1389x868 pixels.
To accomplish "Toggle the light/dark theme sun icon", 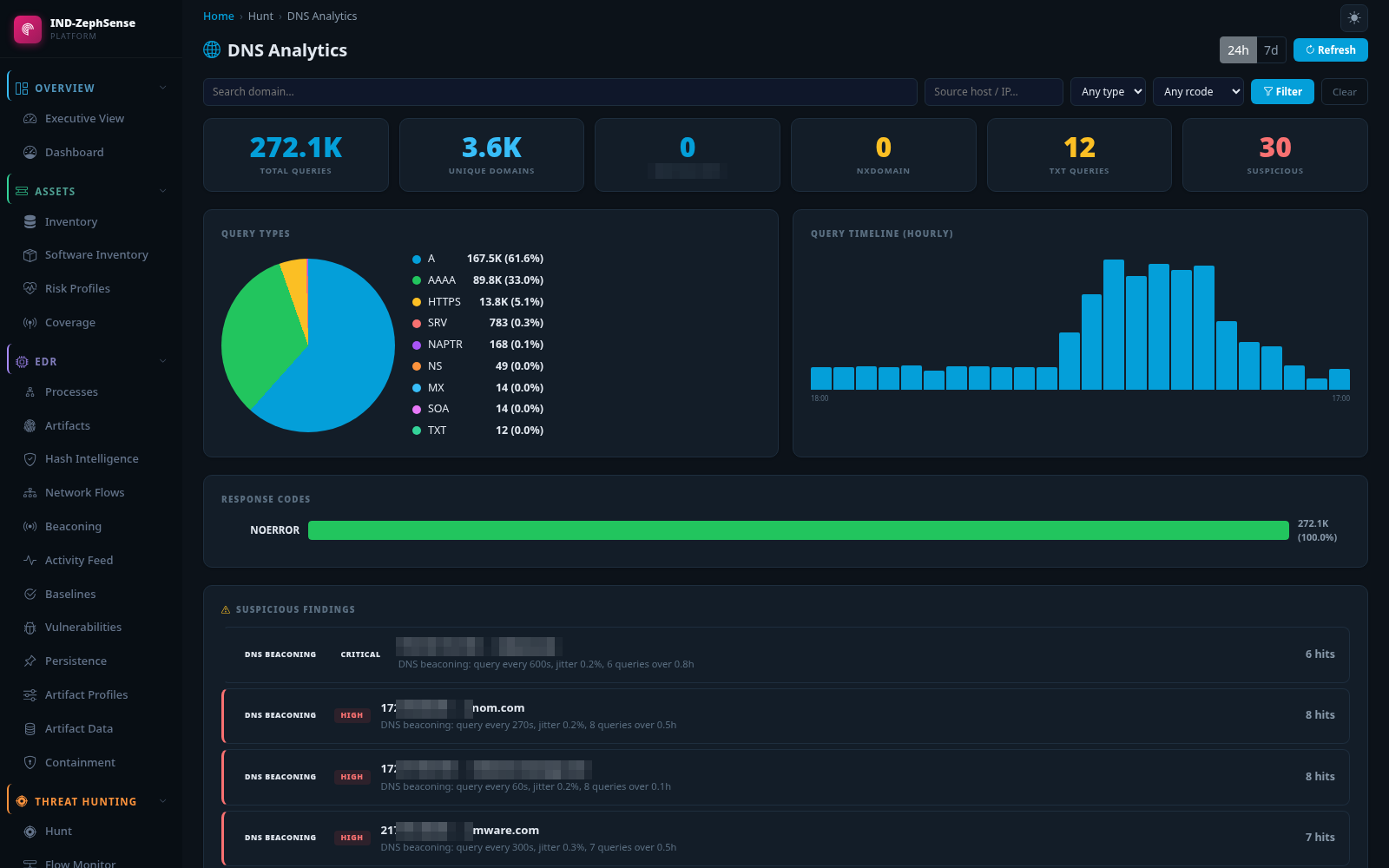I will [1354, 17].
